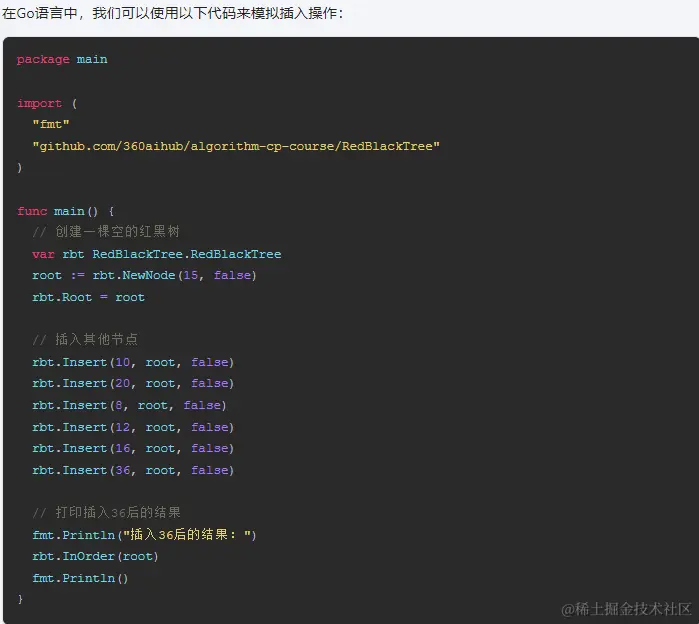Click the 'rbt.Insert(10, root, false)' line

click(133, 362)
